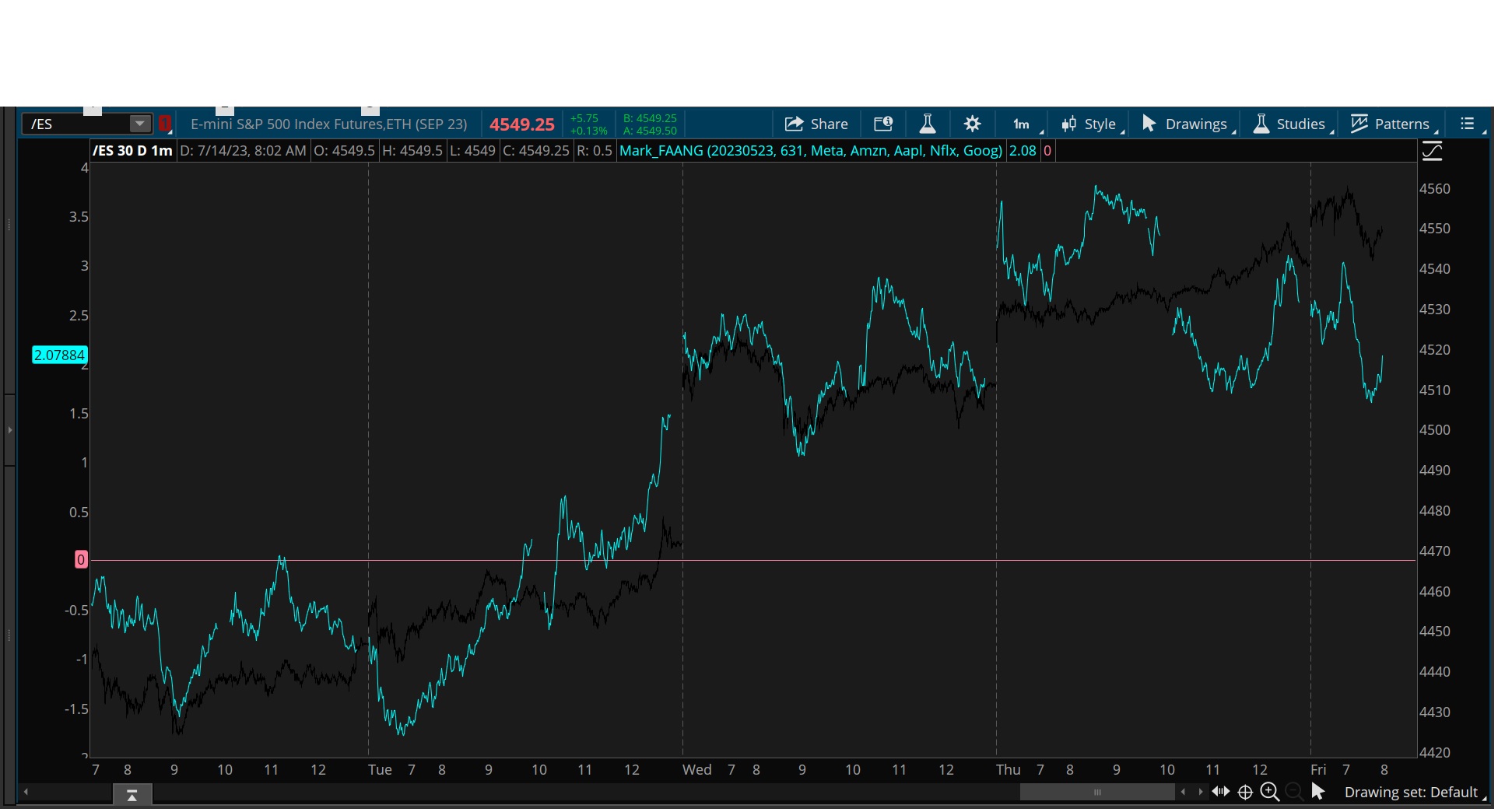The height and width of the screenshot is (812, 1505).
Task: Open chart settings gear icon
Action: click(x=972, y=124)
